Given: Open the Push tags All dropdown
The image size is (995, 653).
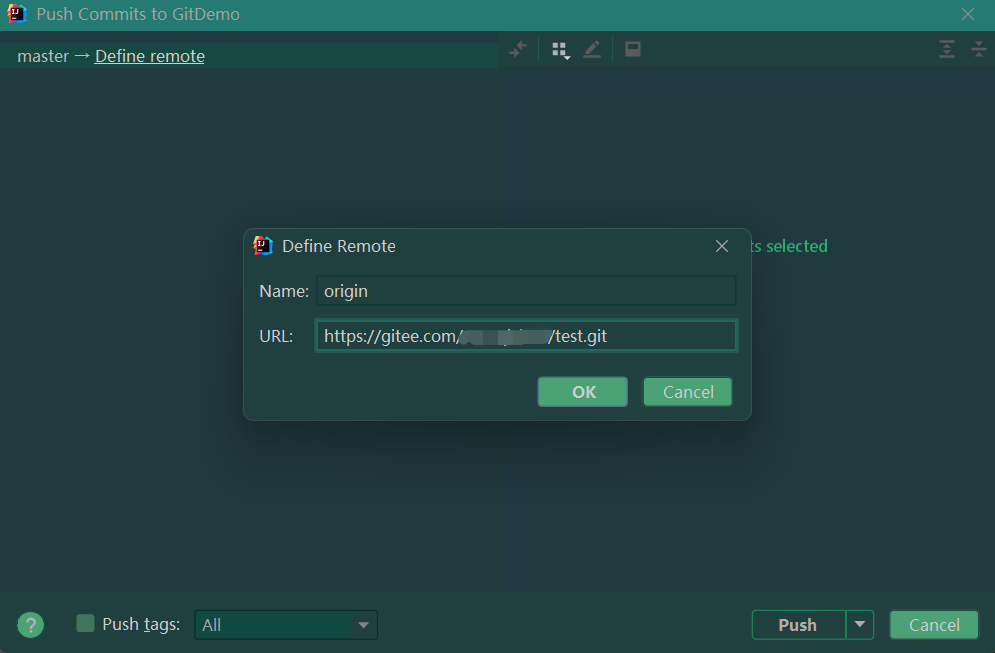Looking at the screenshot, I should (286, 624).
